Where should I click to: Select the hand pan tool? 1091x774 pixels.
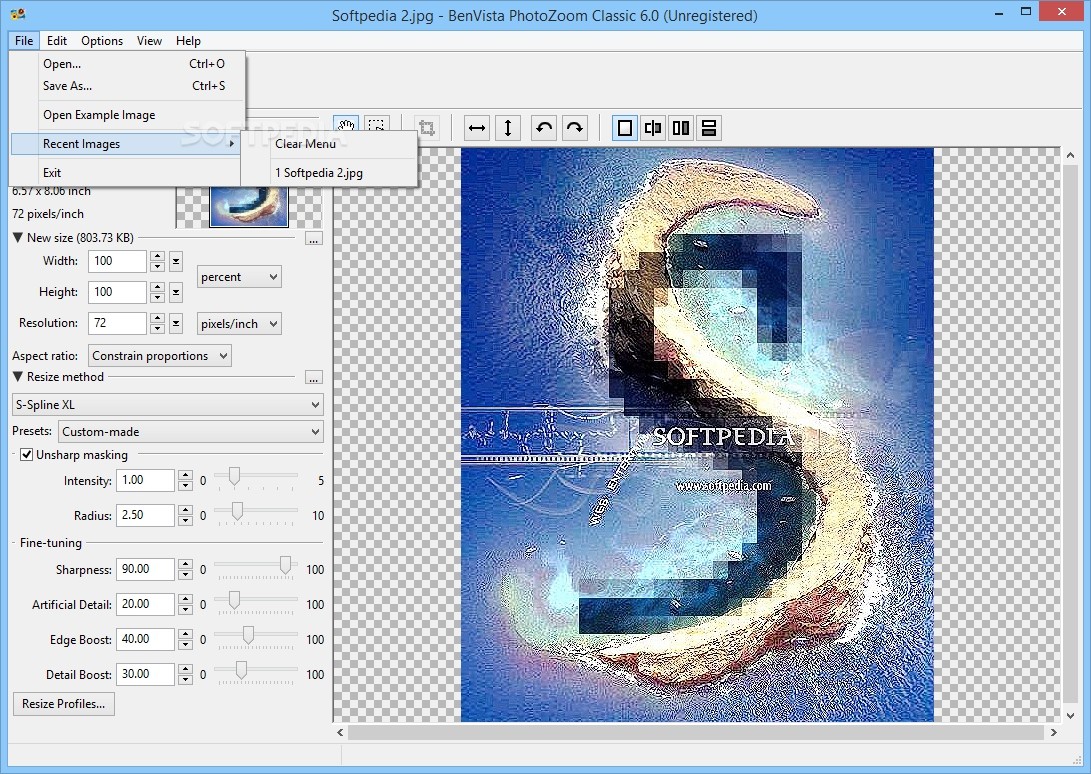(x=347, y=127)
